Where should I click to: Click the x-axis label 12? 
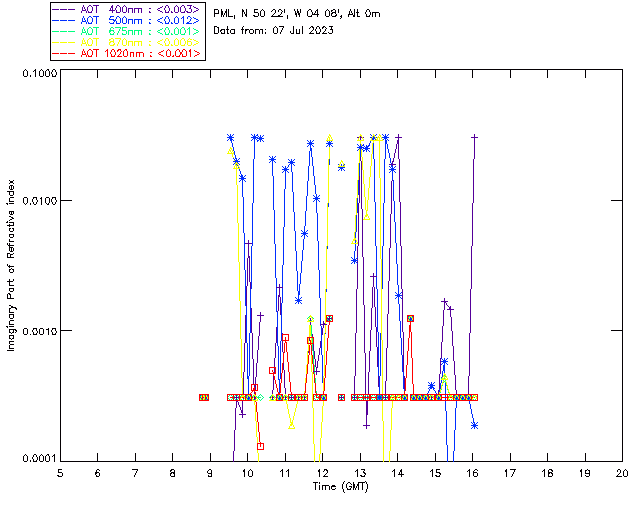pos(322,473)
